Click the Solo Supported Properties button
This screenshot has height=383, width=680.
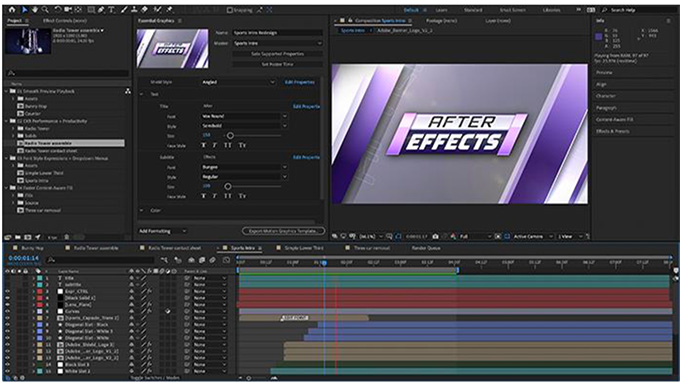pos(278,54)
